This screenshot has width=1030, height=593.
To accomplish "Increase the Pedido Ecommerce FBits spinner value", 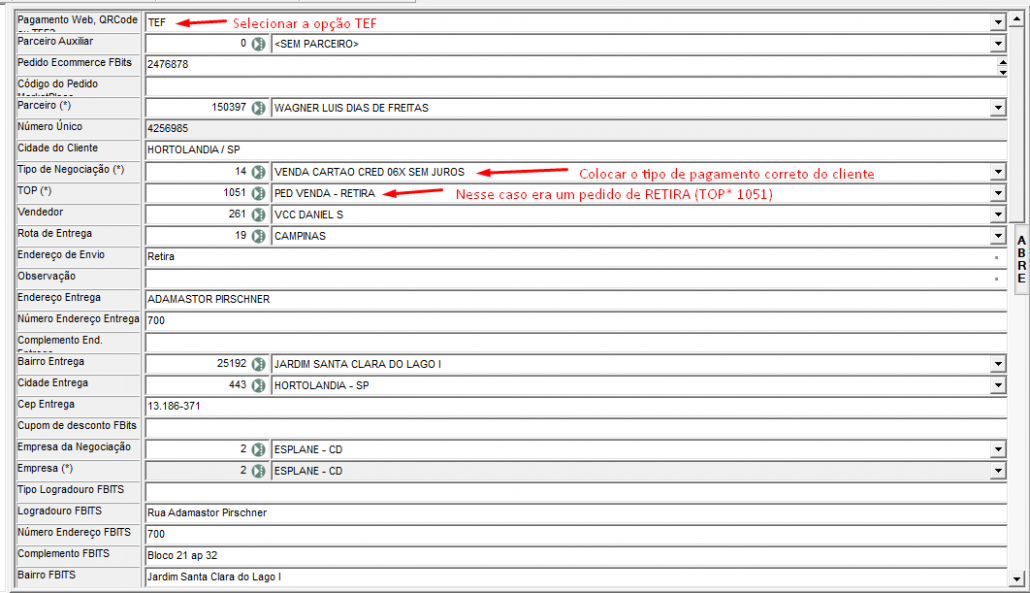I will coord(1002,61).
